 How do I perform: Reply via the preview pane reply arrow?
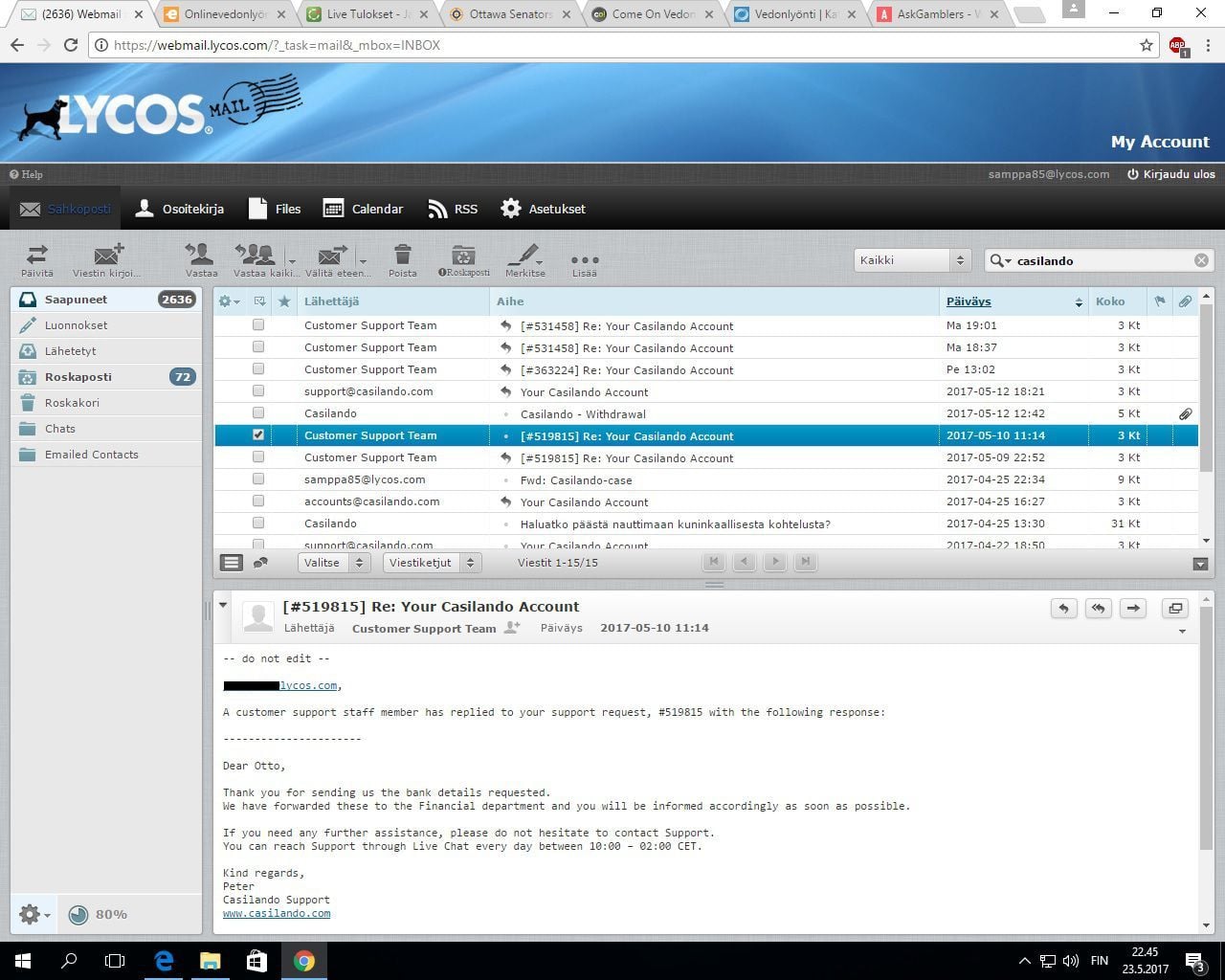click(1063, 608)
